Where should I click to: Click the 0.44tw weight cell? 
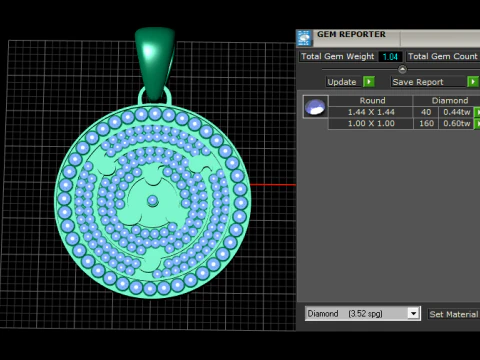tap(456, 112)
